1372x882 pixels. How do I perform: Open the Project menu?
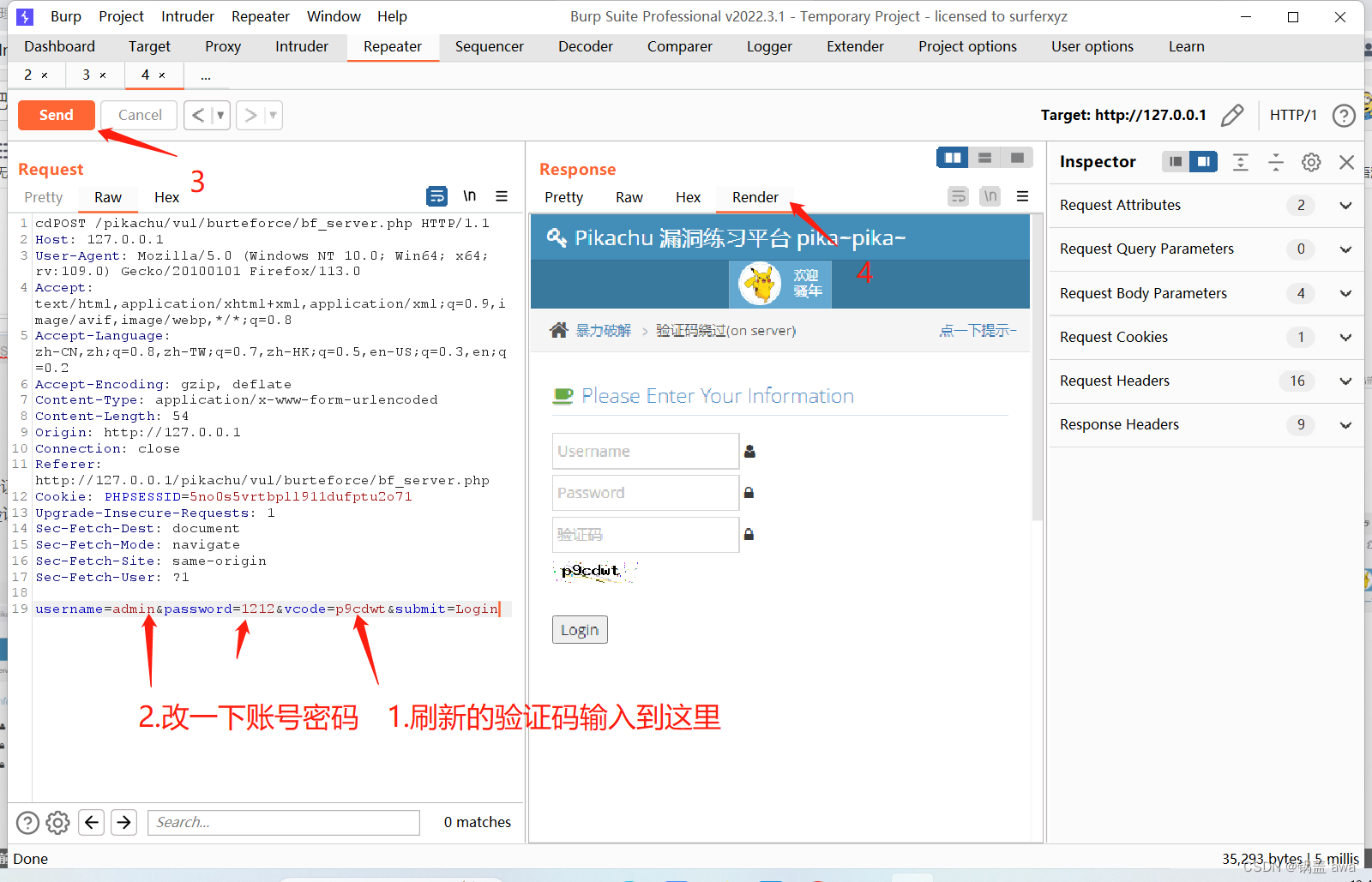click(121, 16)
